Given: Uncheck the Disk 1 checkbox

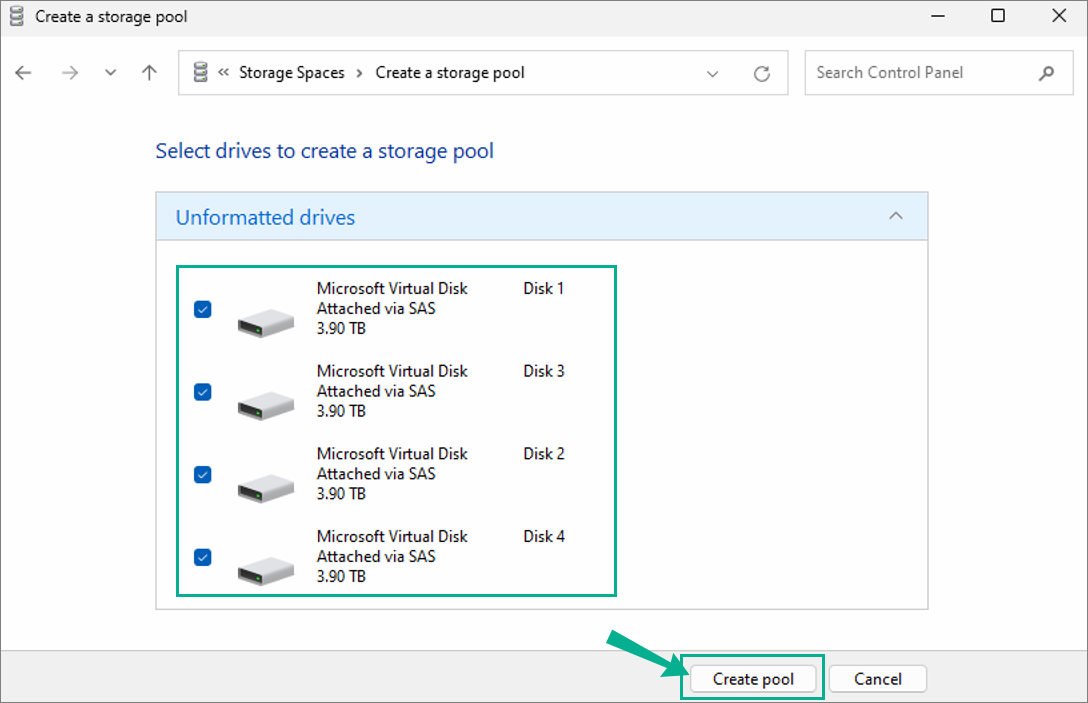Looking at the screenshot, I should coord(203,309).
